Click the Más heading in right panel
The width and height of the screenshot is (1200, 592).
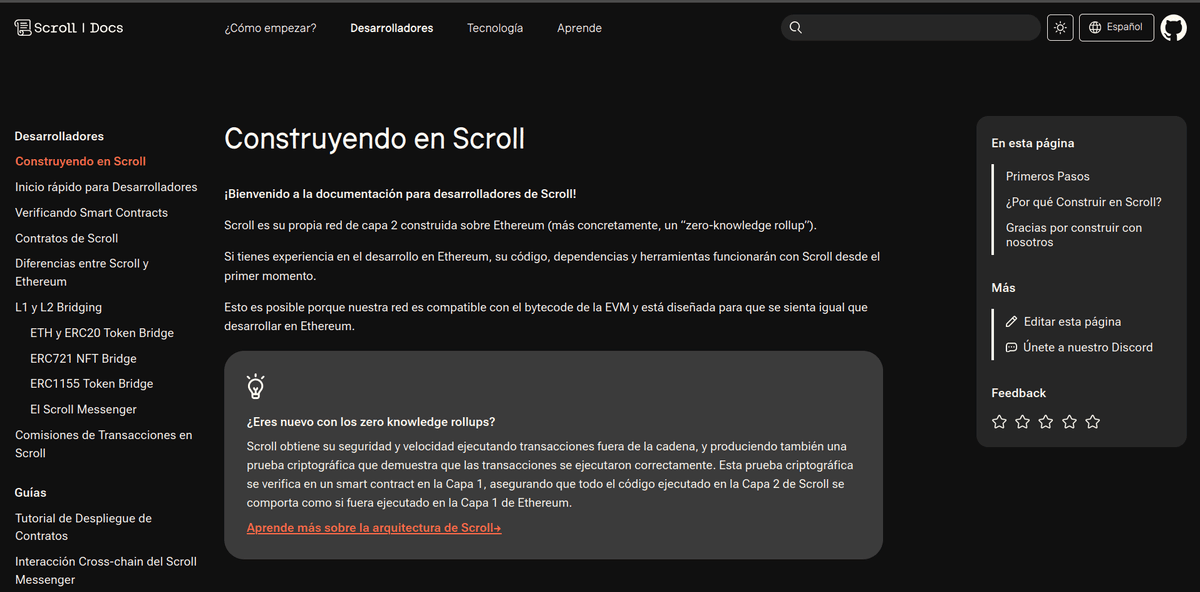click(x=1003, y=288)
